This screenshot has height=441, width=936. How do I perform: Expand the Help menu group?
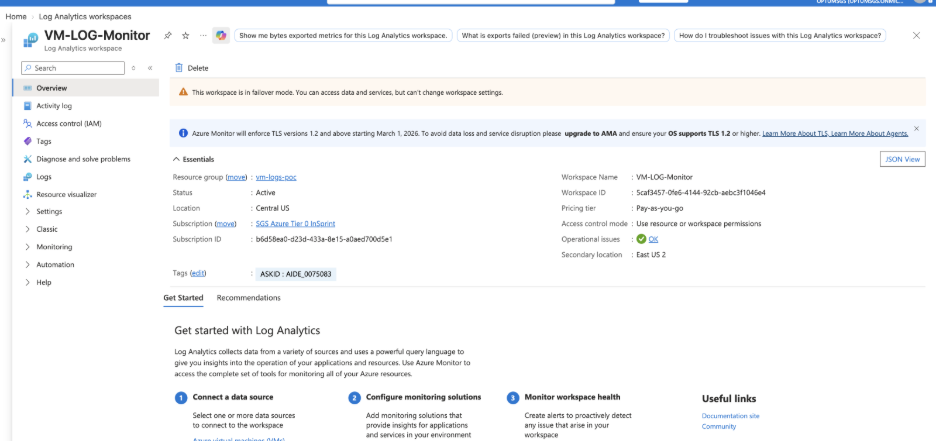(27, 282)
